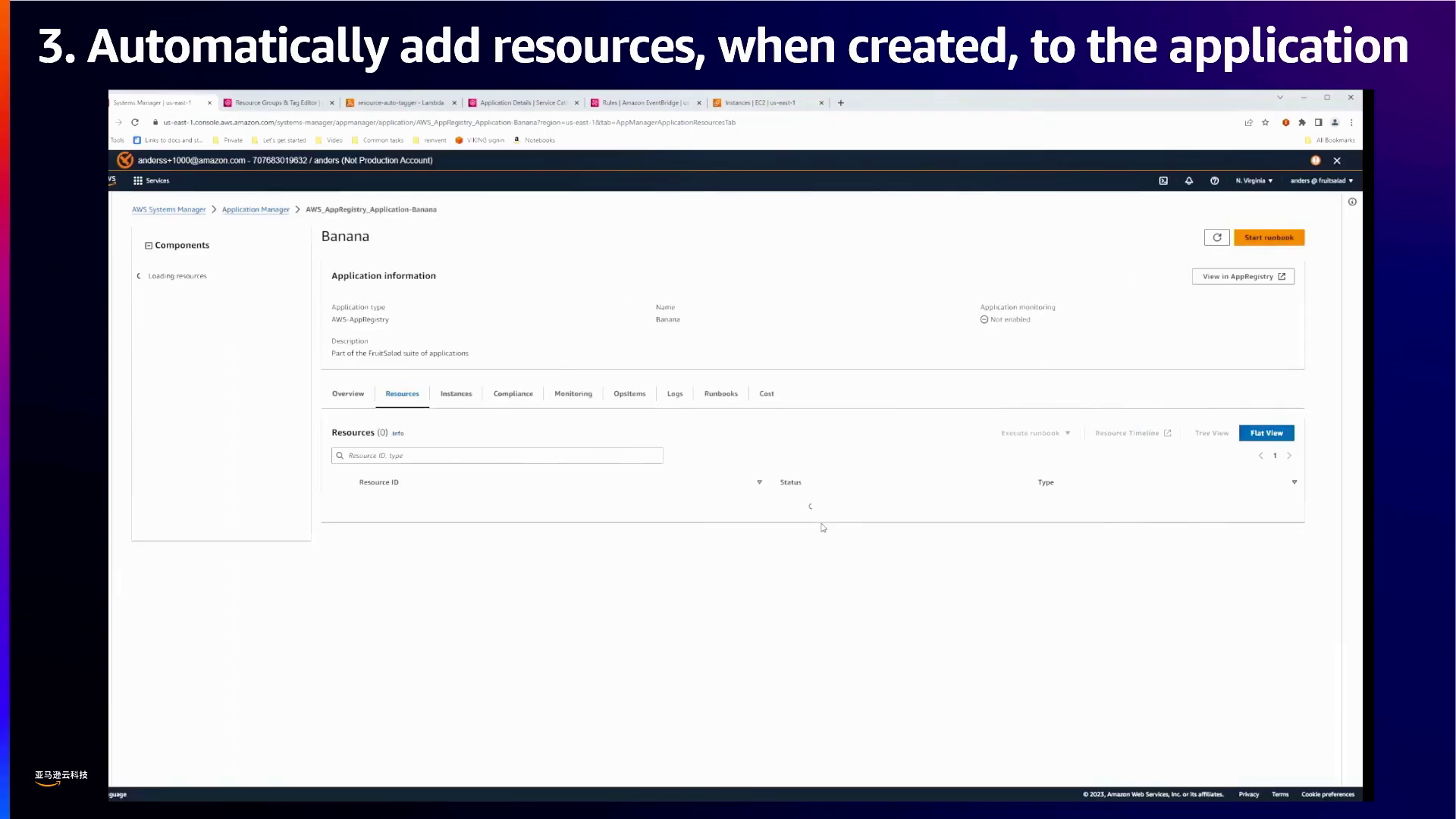Screen dimensions: 1456x819
Task: Click the search magnifier in Resources filter
Action: pyautogui.click(x=340, y=456)
